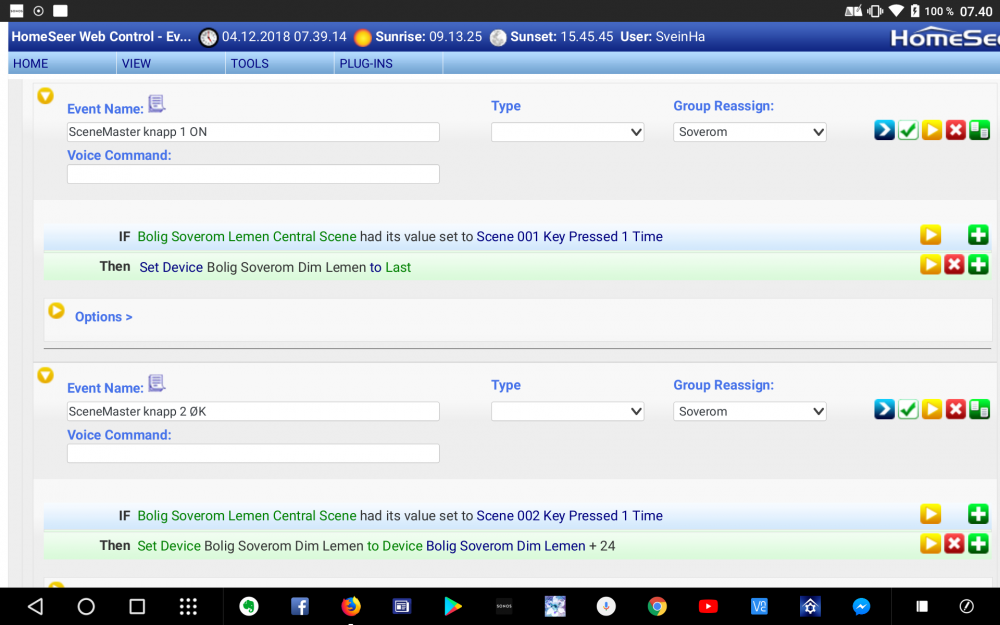1000x625 pixels.
Task: Run the SceneMaster knapp 1 ON event
Action: click(932, 130)
